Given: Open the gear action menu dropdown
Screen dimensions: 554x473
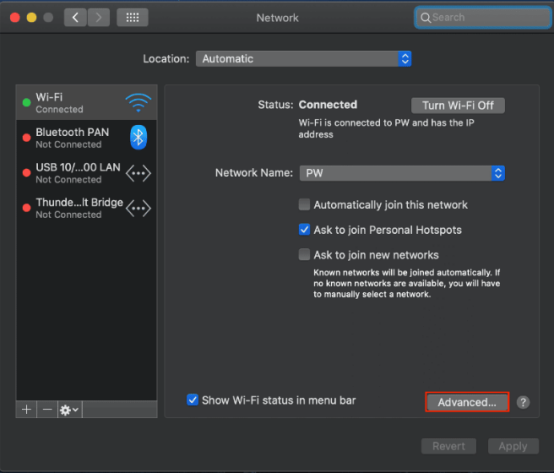Looking at the screenshot, I should click(70, 409).
